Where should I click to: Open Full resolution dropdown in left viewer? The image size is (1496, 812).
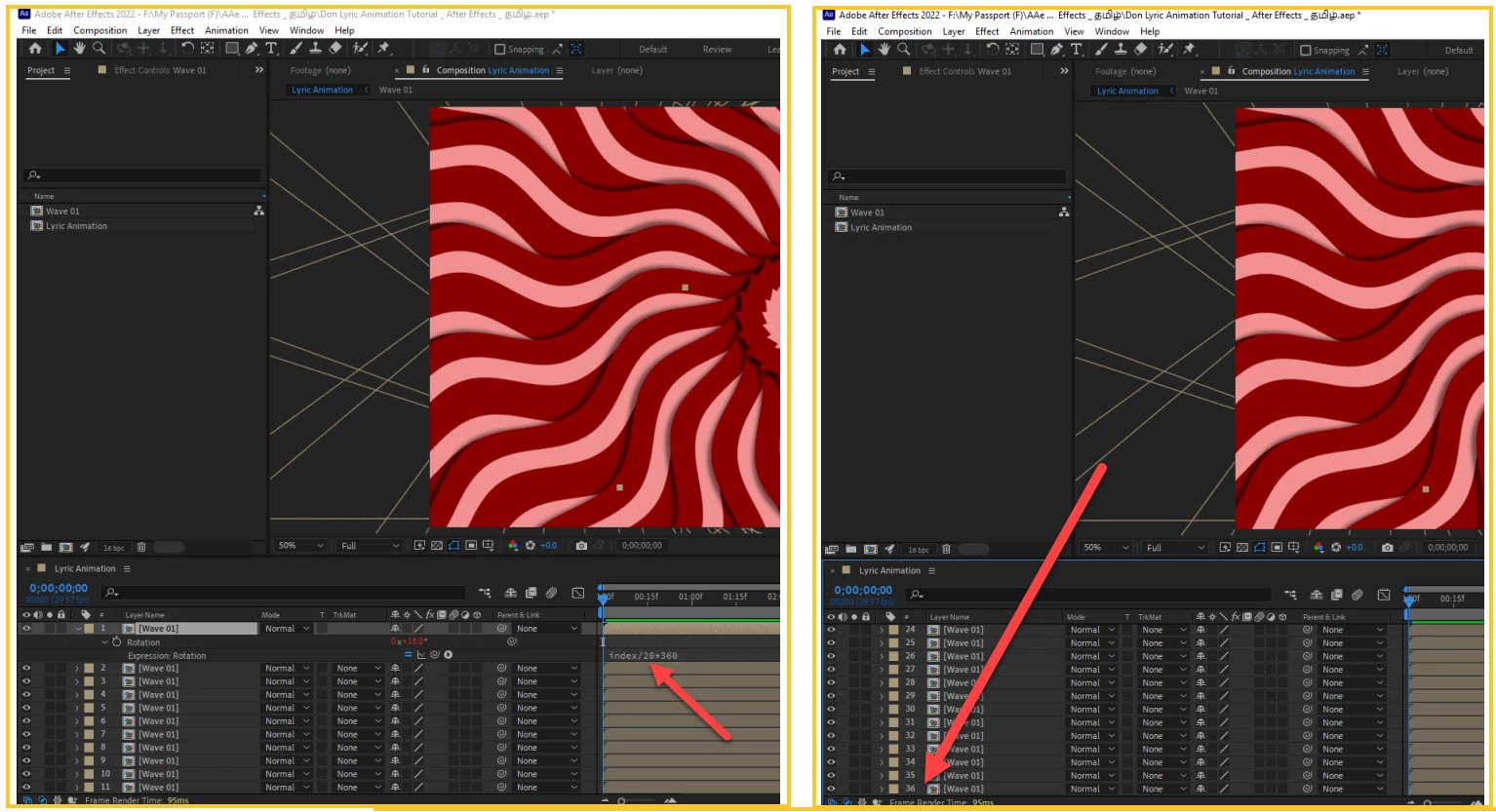pyautogui.click(x=370, y=546)
